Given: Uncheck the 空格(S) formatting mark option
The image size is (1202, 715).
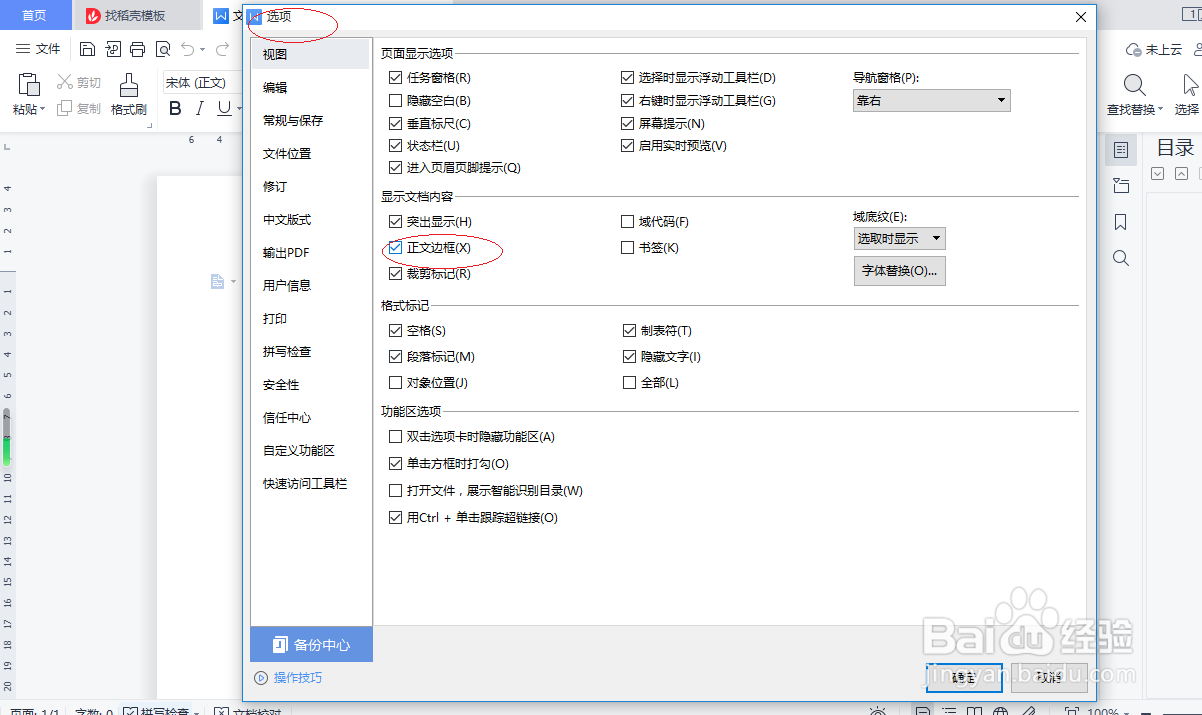Looking at the screenshot, I should [x=396, y=330].
